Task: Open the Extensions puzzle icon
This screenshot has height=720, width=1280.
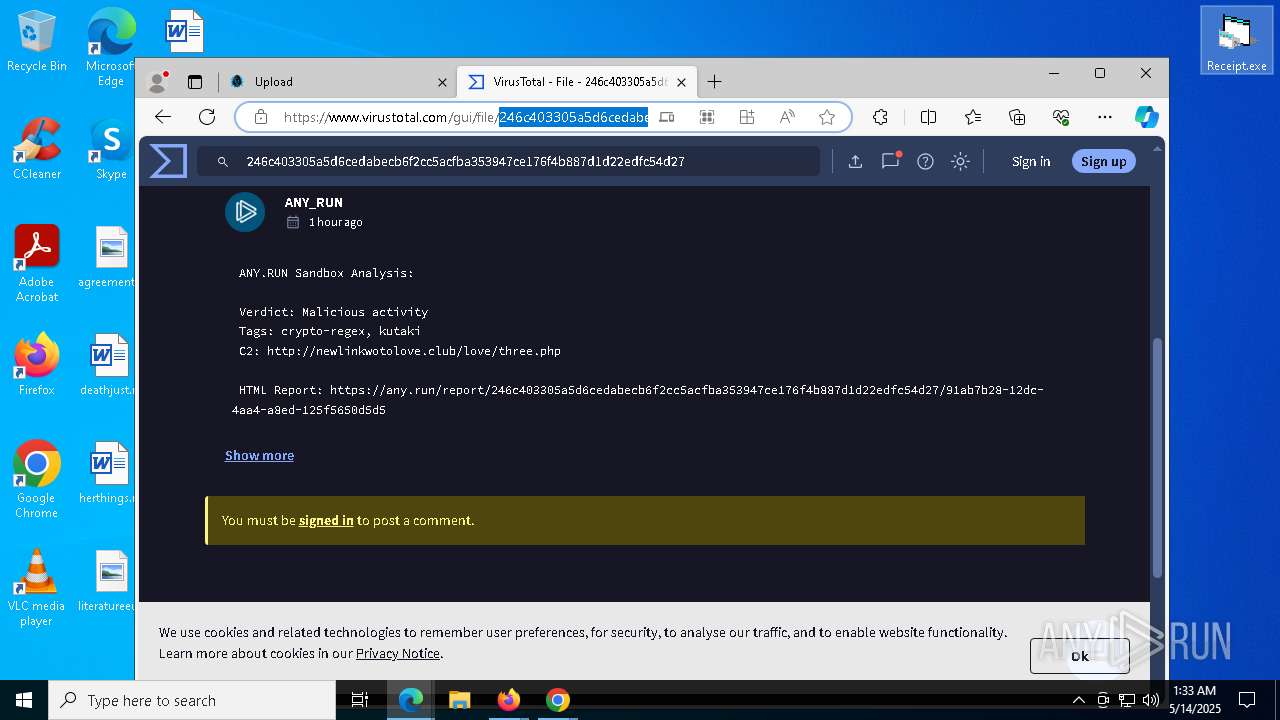Action: pos(880,117)
